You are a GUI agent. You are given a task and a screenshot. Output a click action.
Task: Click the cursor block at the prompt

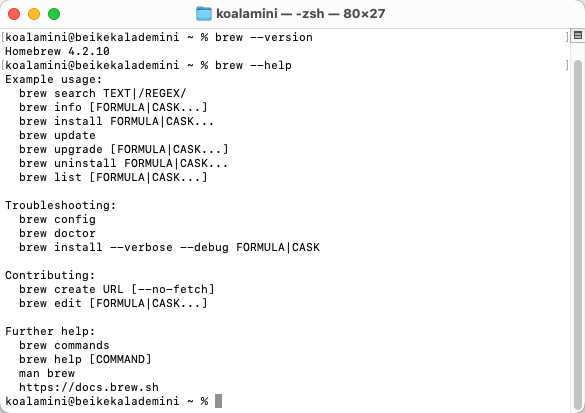click(x=218, y=401)
